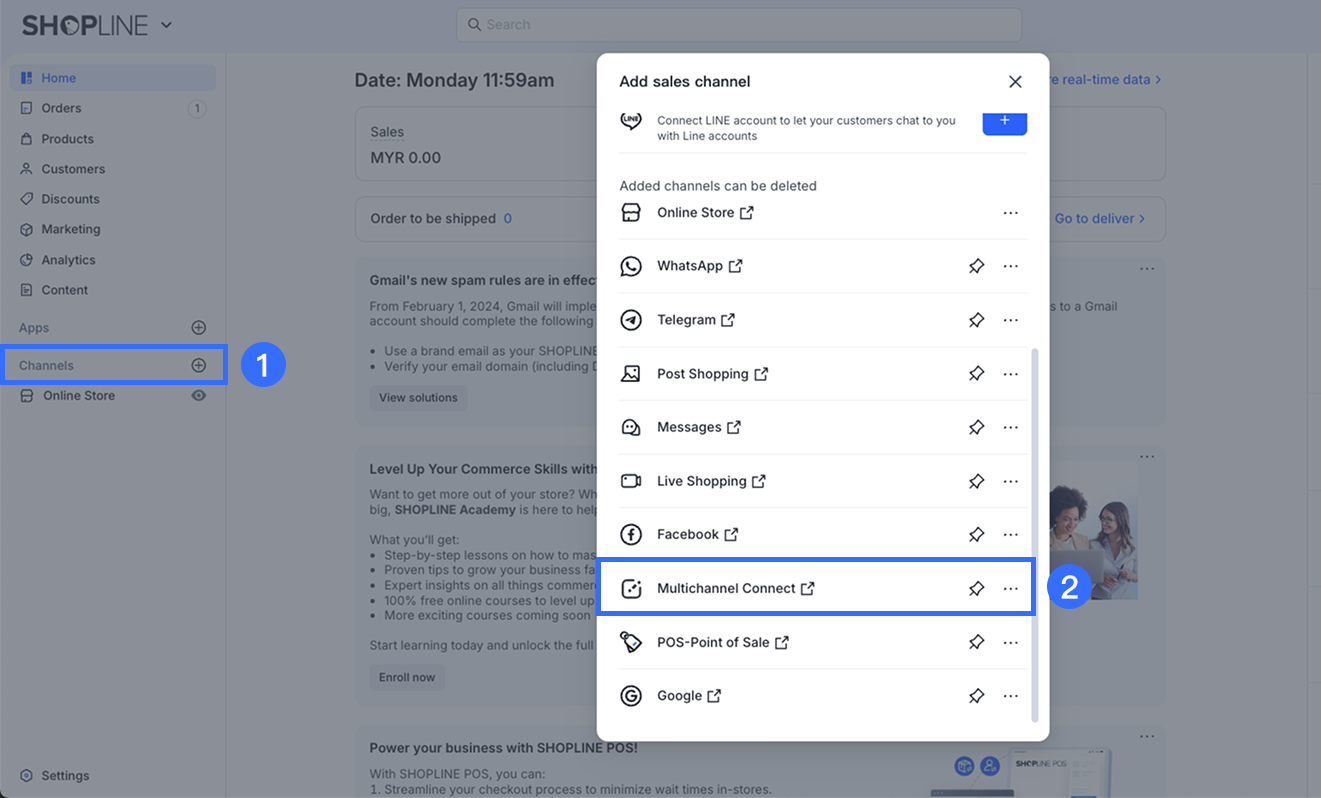Click the plus icon beside Apps
The width and height of the screenshot is (1321, 798).
[198, 328]
